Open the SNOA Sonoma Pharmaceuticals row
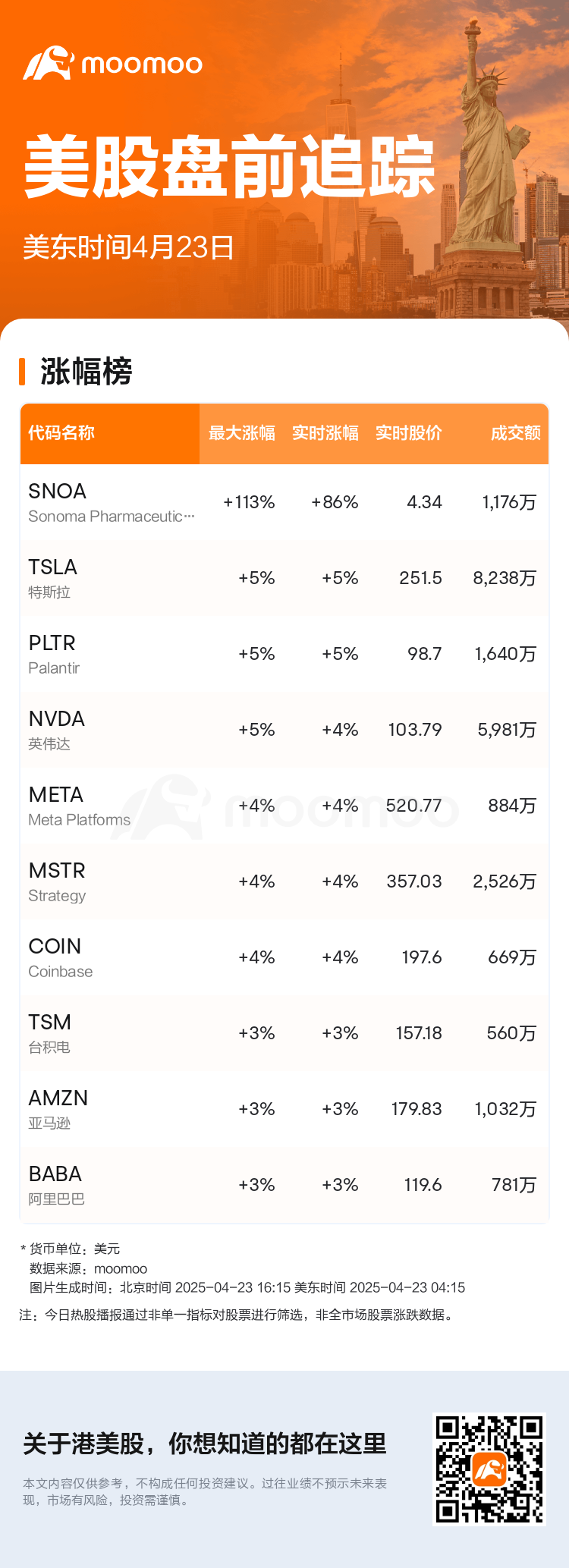Viewport: 569px width, 1568px height. click(x=284, y=502)
